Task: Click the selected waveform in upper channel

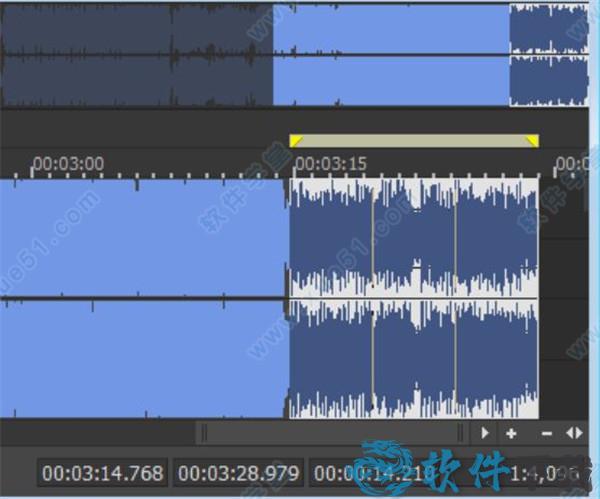Action: click(x=412, y=238)
